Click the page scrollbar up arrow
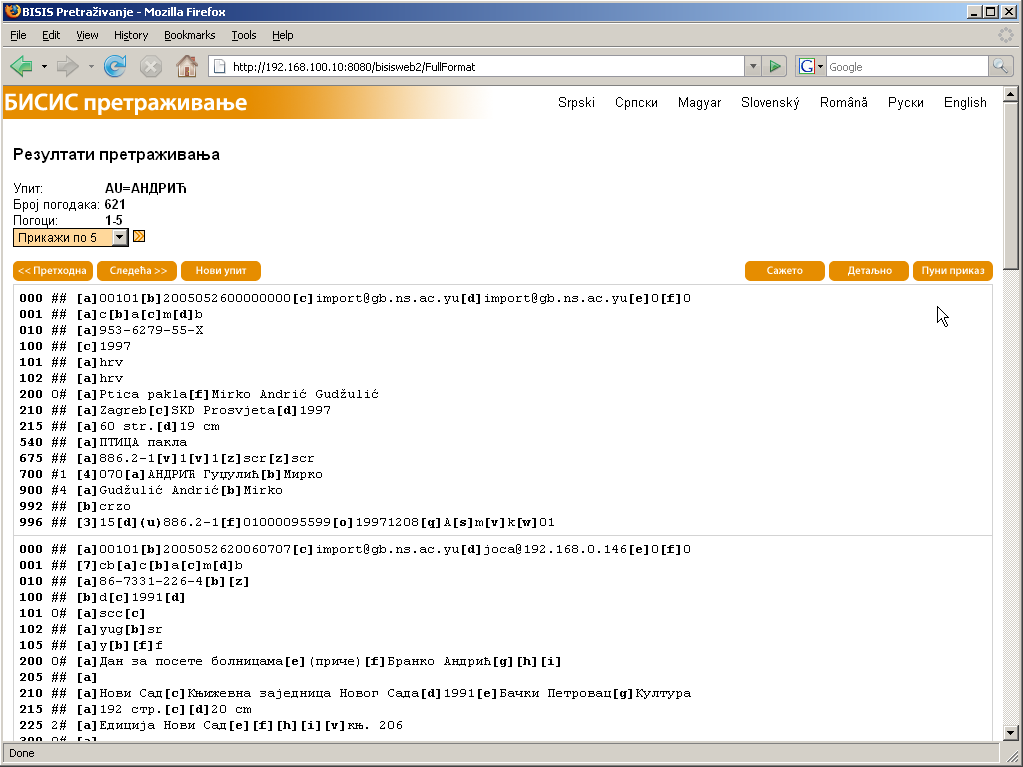This screenshot has width=1023, height=767. (x=1011, y=95)
